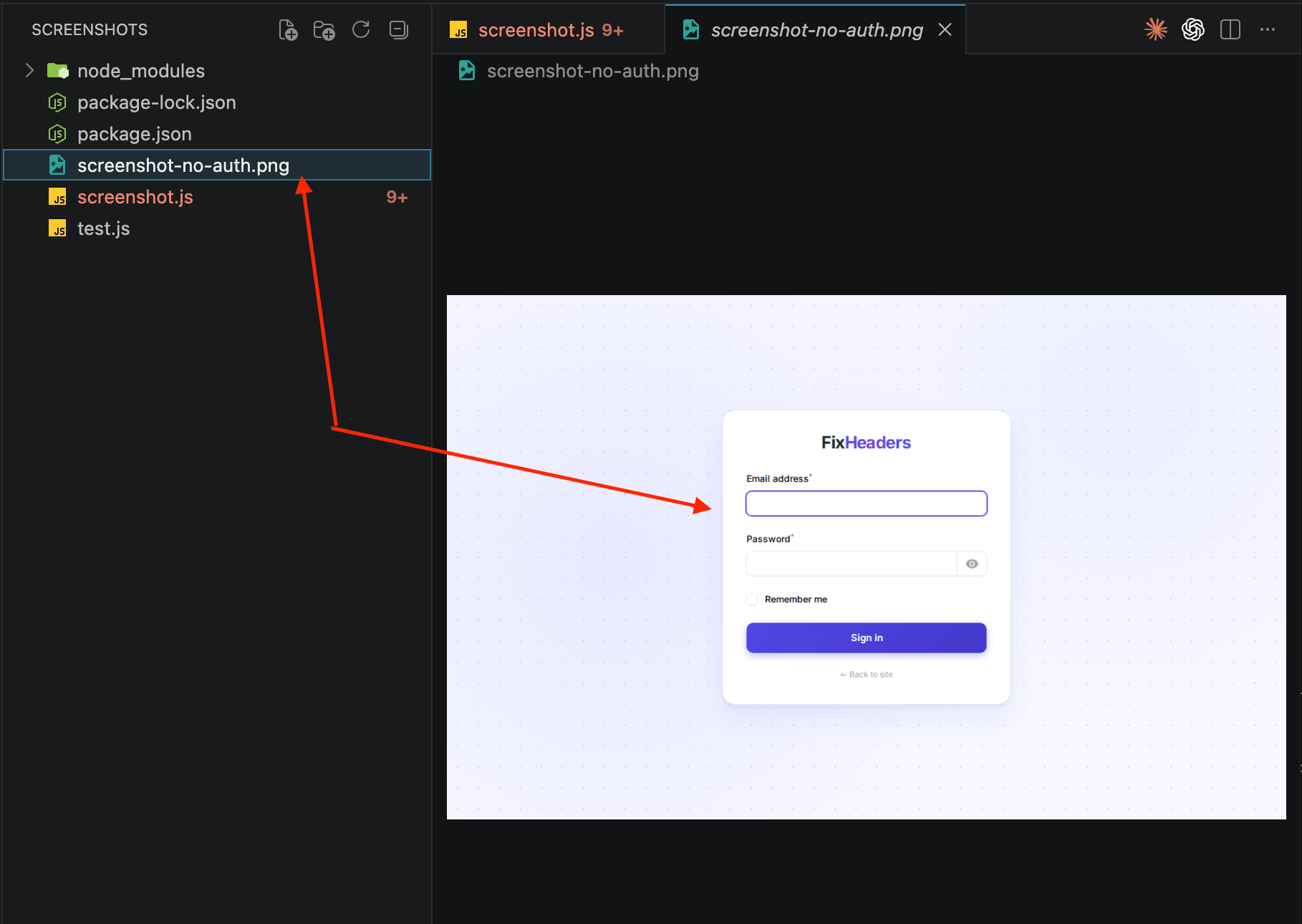This screenshot has width=1302, height=924.
Task: Refresh the Explorer view
Action: 361,29
